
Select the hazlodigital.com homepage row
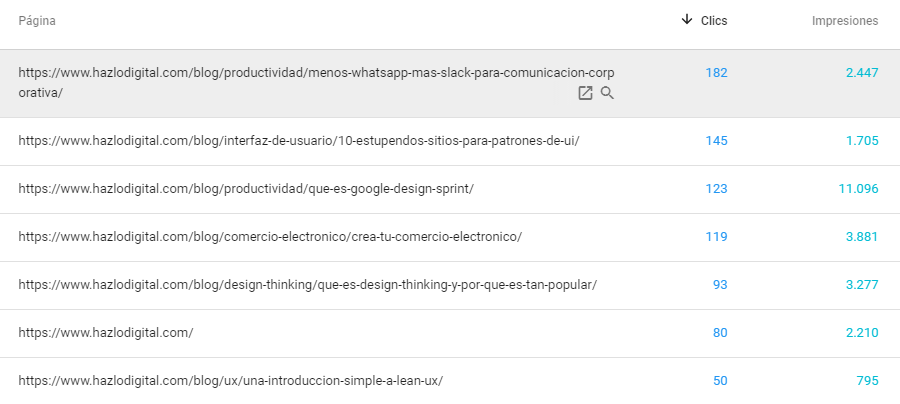[105, 333]
